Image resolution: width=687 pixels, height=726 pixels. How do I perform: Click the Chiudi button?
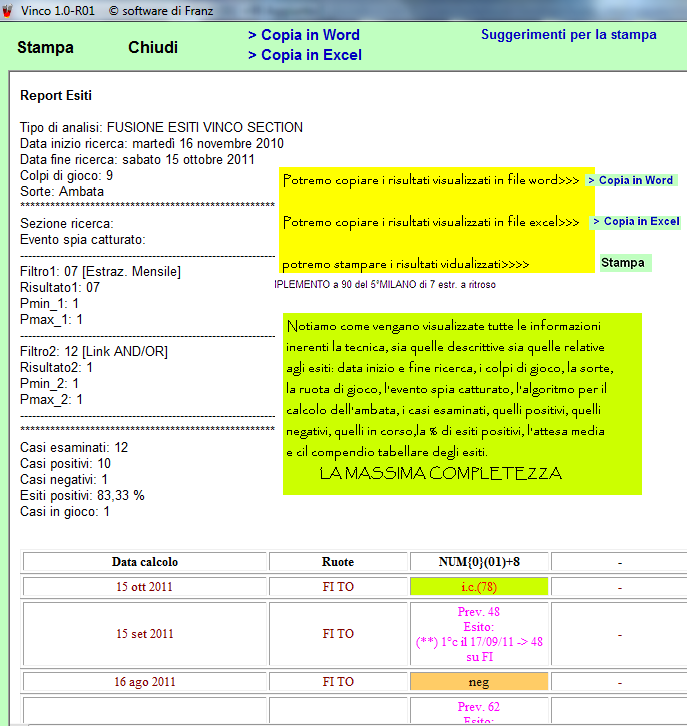tap(153, 47)
